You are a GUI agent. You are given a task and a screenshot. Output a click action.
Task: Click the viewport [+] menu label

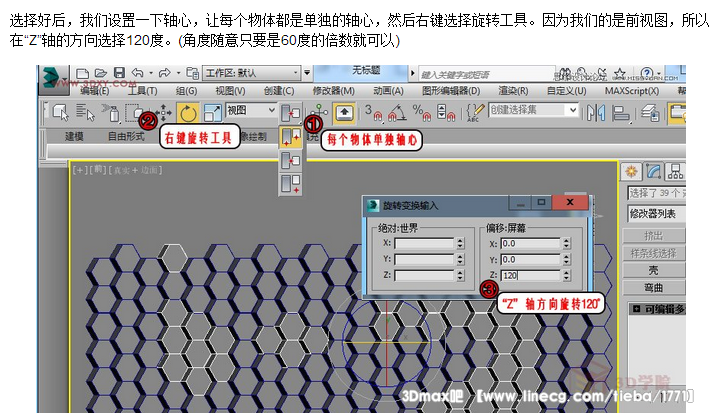tap(79, 170)
